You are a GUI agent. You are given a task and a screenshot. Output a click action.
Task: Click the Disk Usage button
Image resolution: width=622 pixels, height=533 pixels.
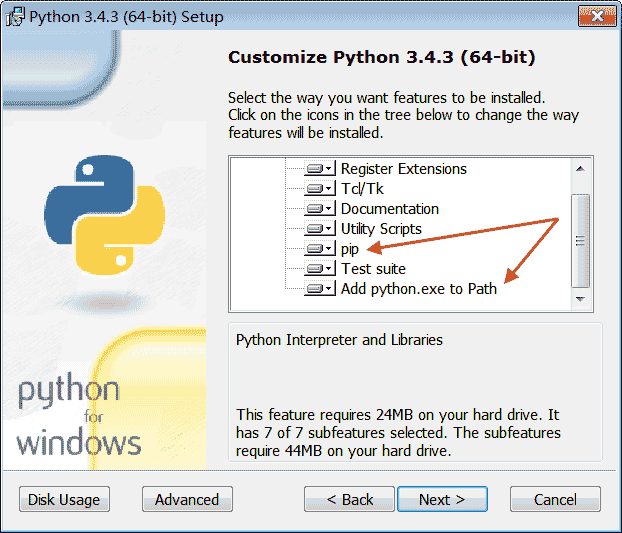coord(64,499)
